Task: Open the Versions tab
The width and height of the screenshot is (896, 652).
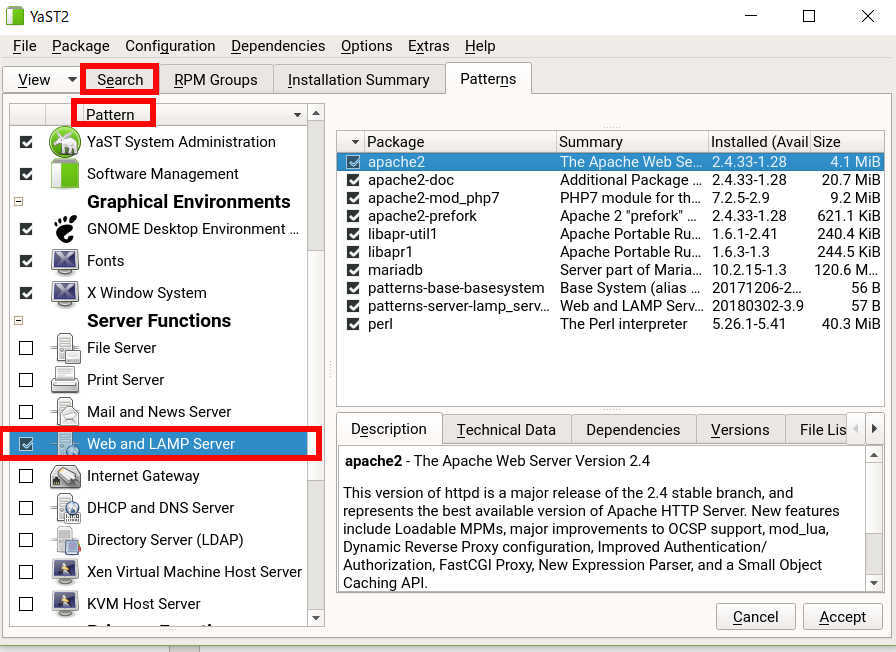Action: (740, 430)
